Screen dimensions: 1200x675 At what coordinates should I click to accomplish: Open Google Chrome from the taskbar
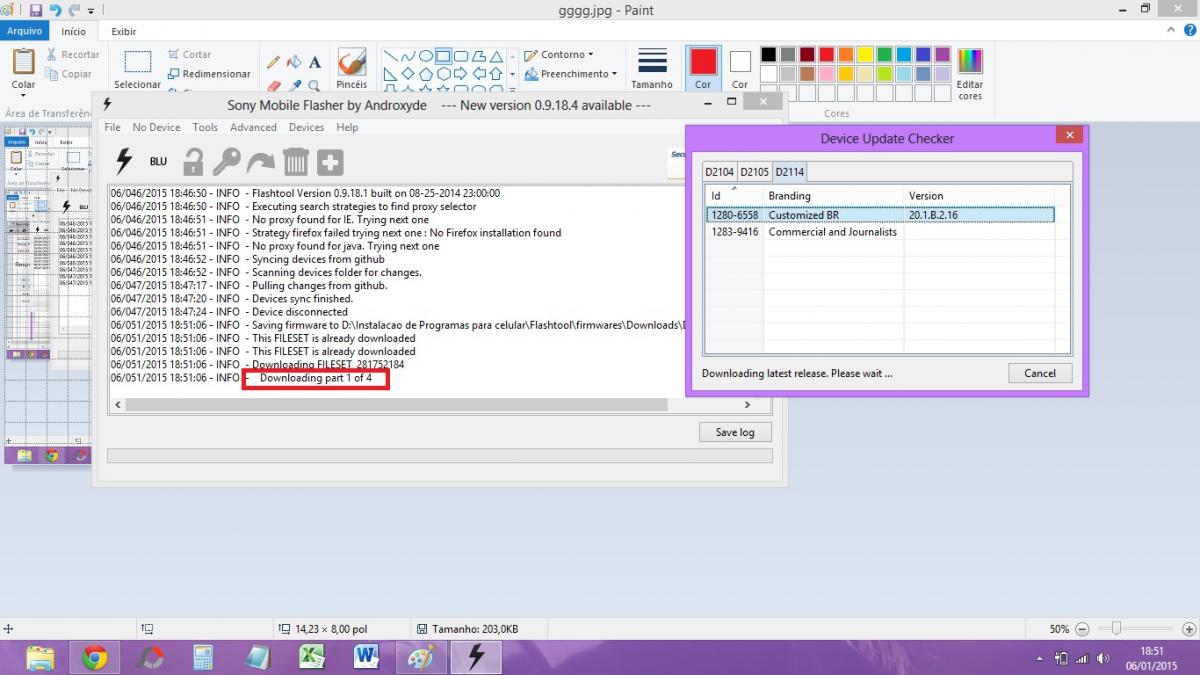95,657
